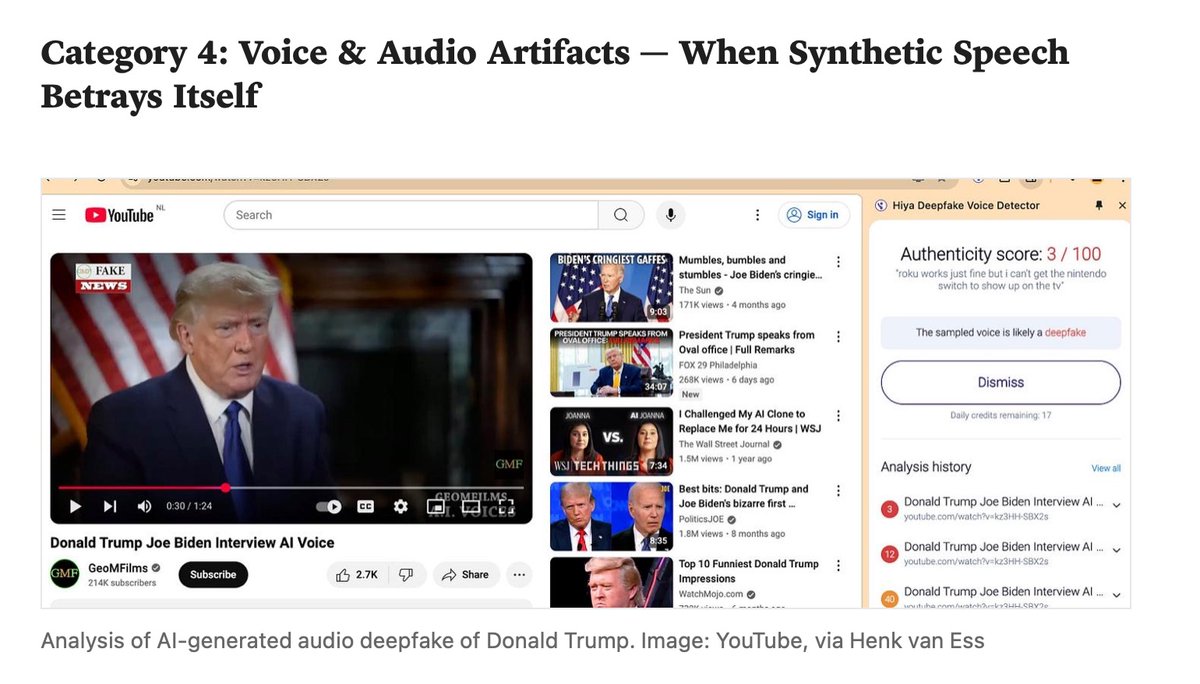The image size is (1200, 684).
Task: Expand history entry with score 40
Action: 1116,596
